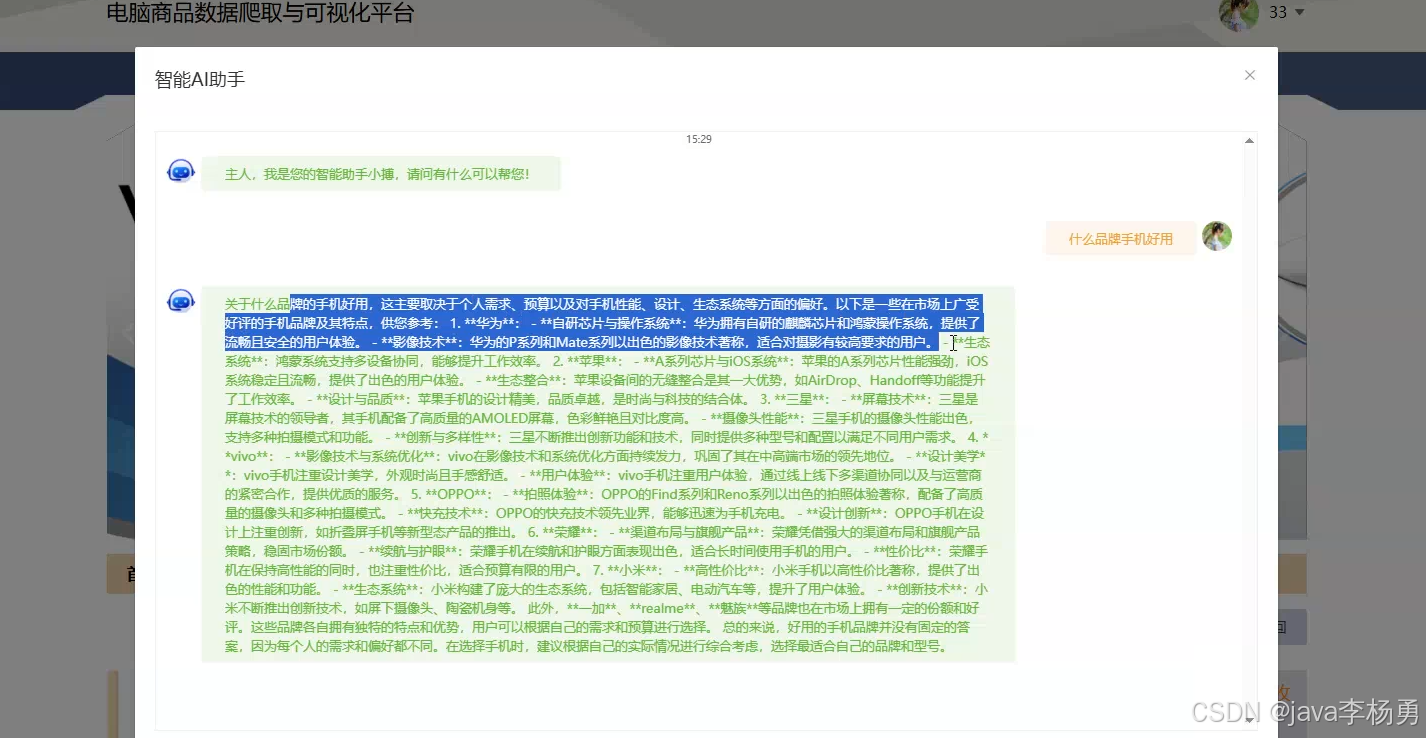Click the chat icon inside the second assistant bubble

click(x=180, y=300)
